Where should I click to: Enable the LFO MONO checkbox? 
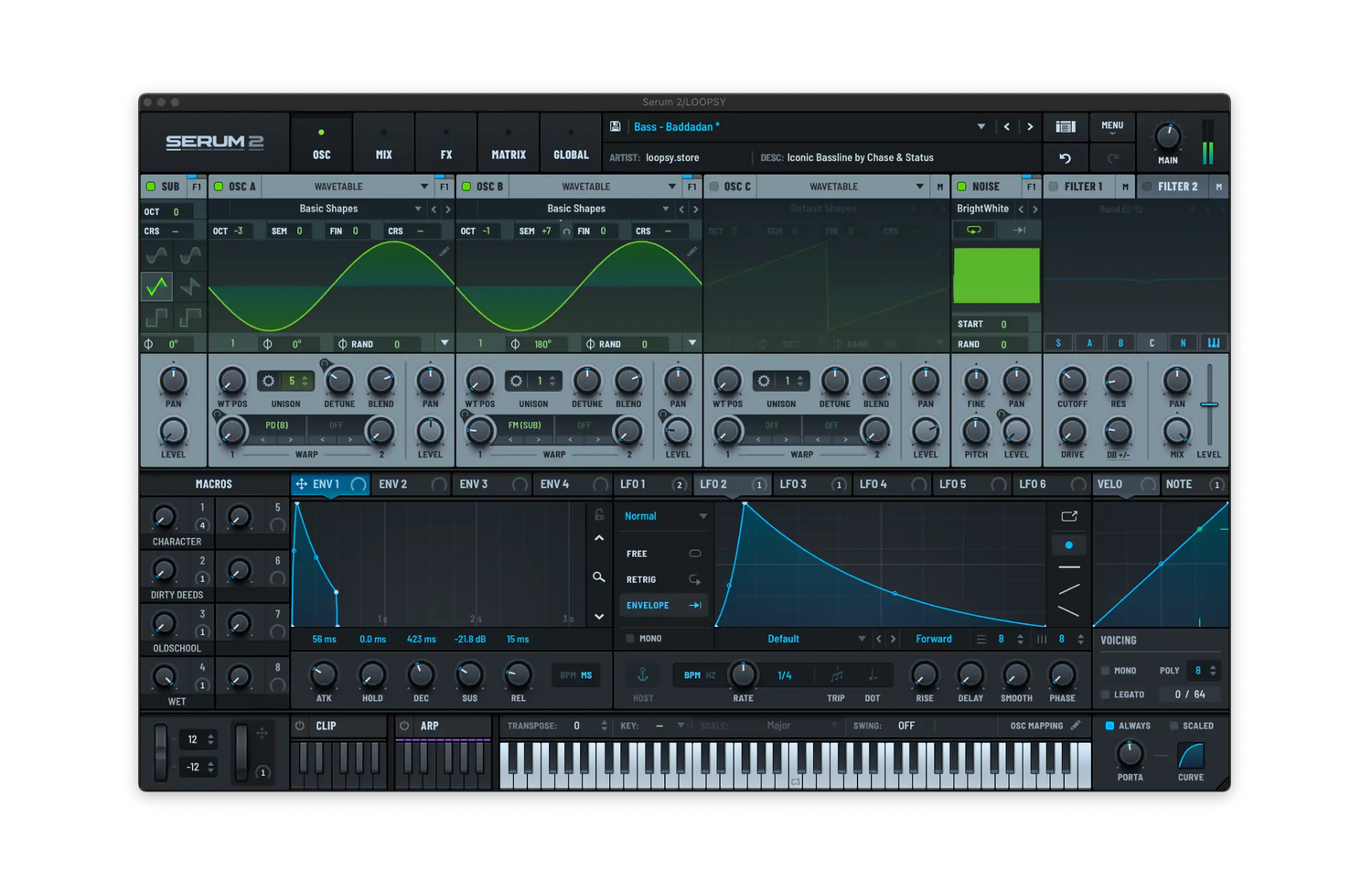pos(629,639)
